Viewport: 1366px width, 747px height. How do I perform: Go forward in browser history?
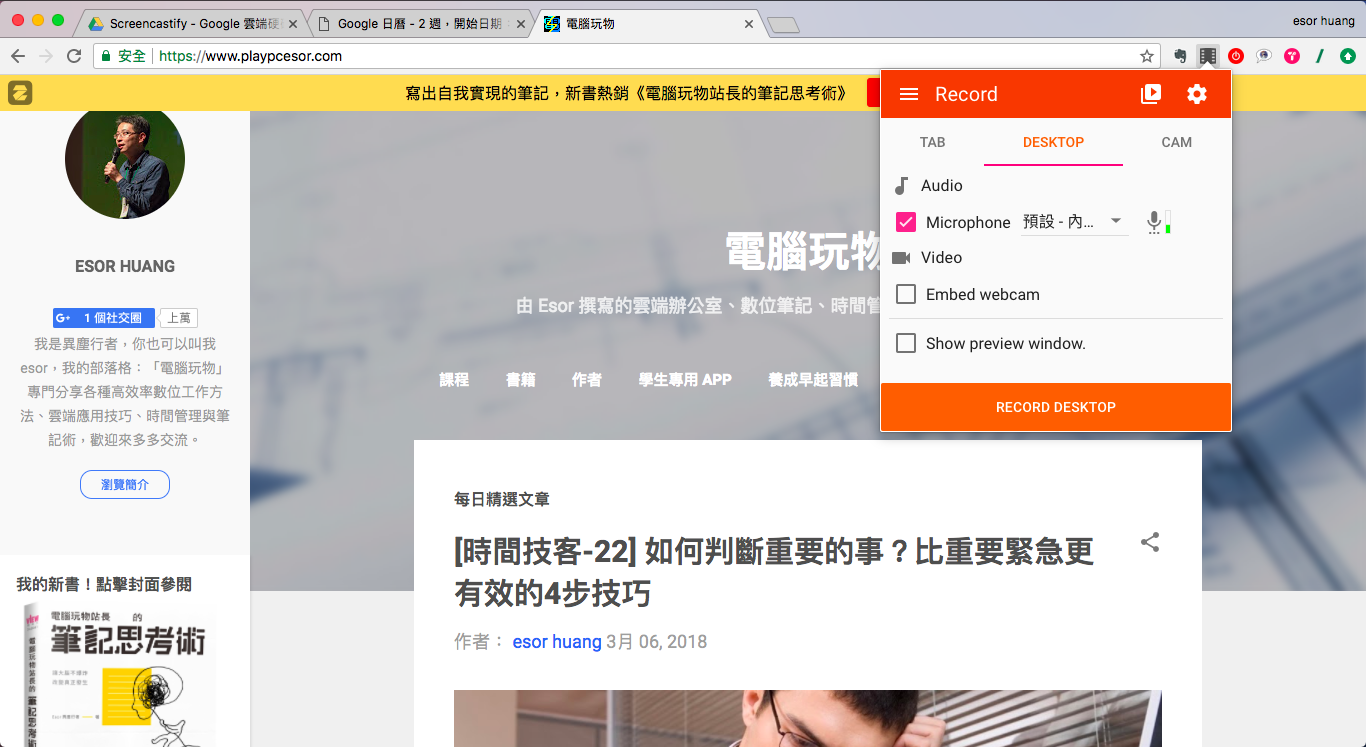pyautogui.click(x=45, y=56)
